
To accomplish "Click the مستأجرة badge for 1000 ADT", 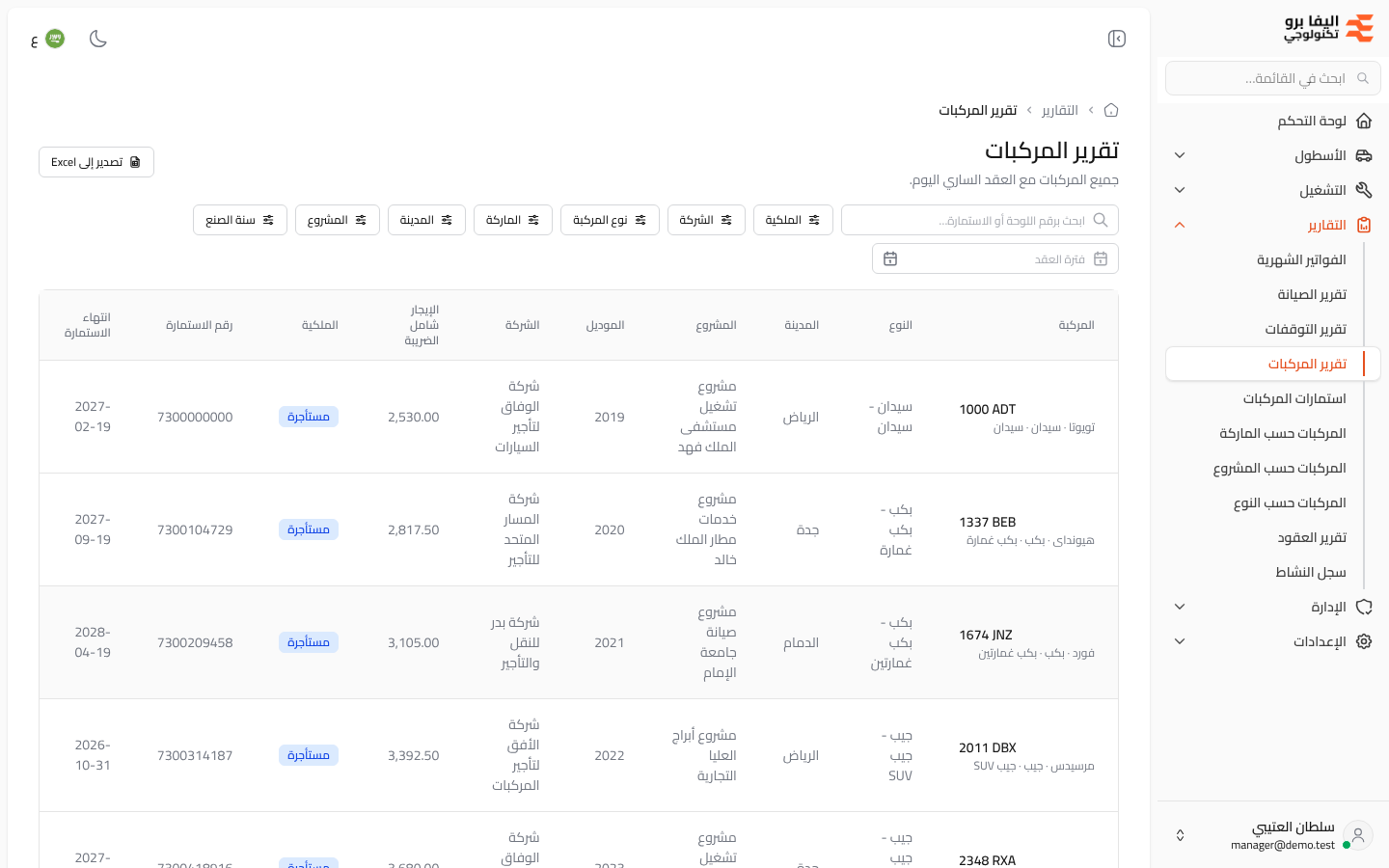I will (x=309, y=417).
